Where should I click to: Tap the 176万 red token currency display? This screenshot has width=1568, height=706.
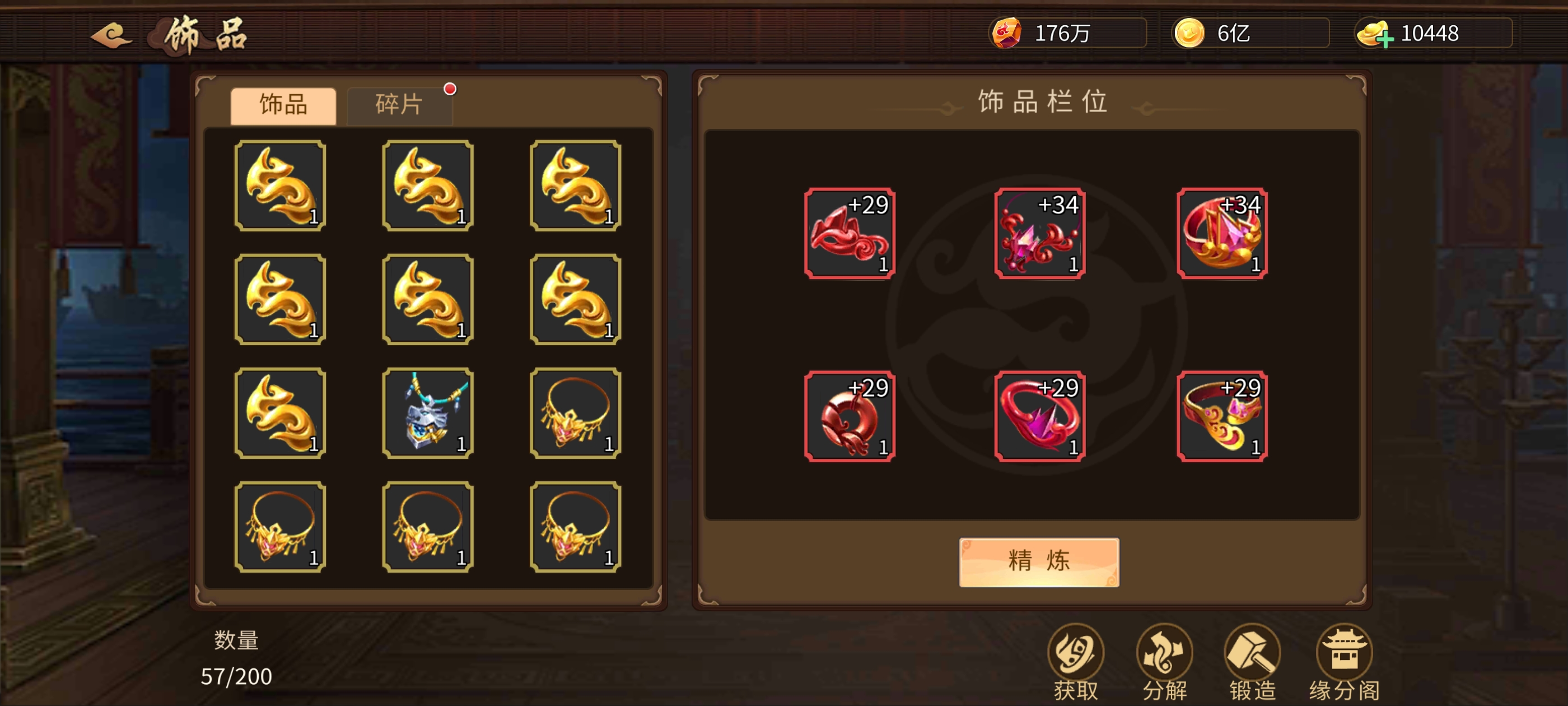click(x=1068, y=34)
